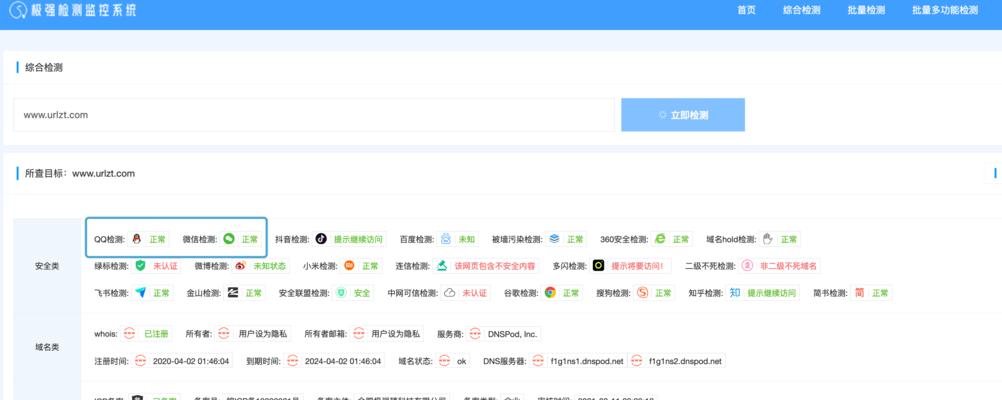Click the 服务商 DNSPod icon
The image size is (1002, 400).
[474, 334]
